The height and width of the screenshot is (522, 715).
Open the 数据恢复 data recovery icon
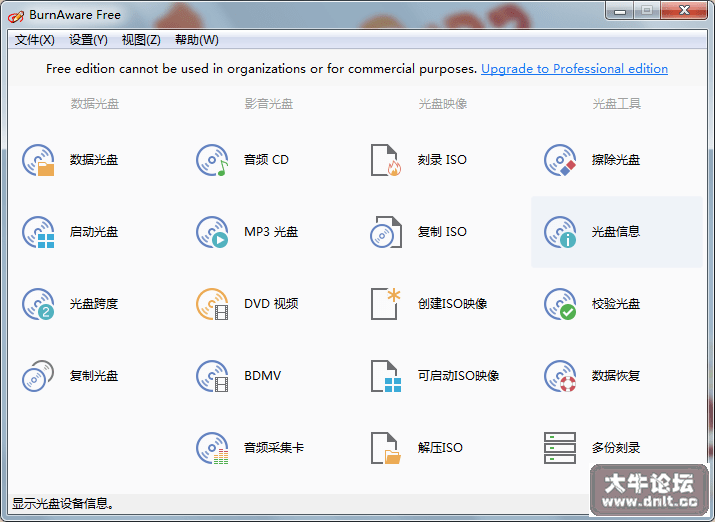[560, 376]
